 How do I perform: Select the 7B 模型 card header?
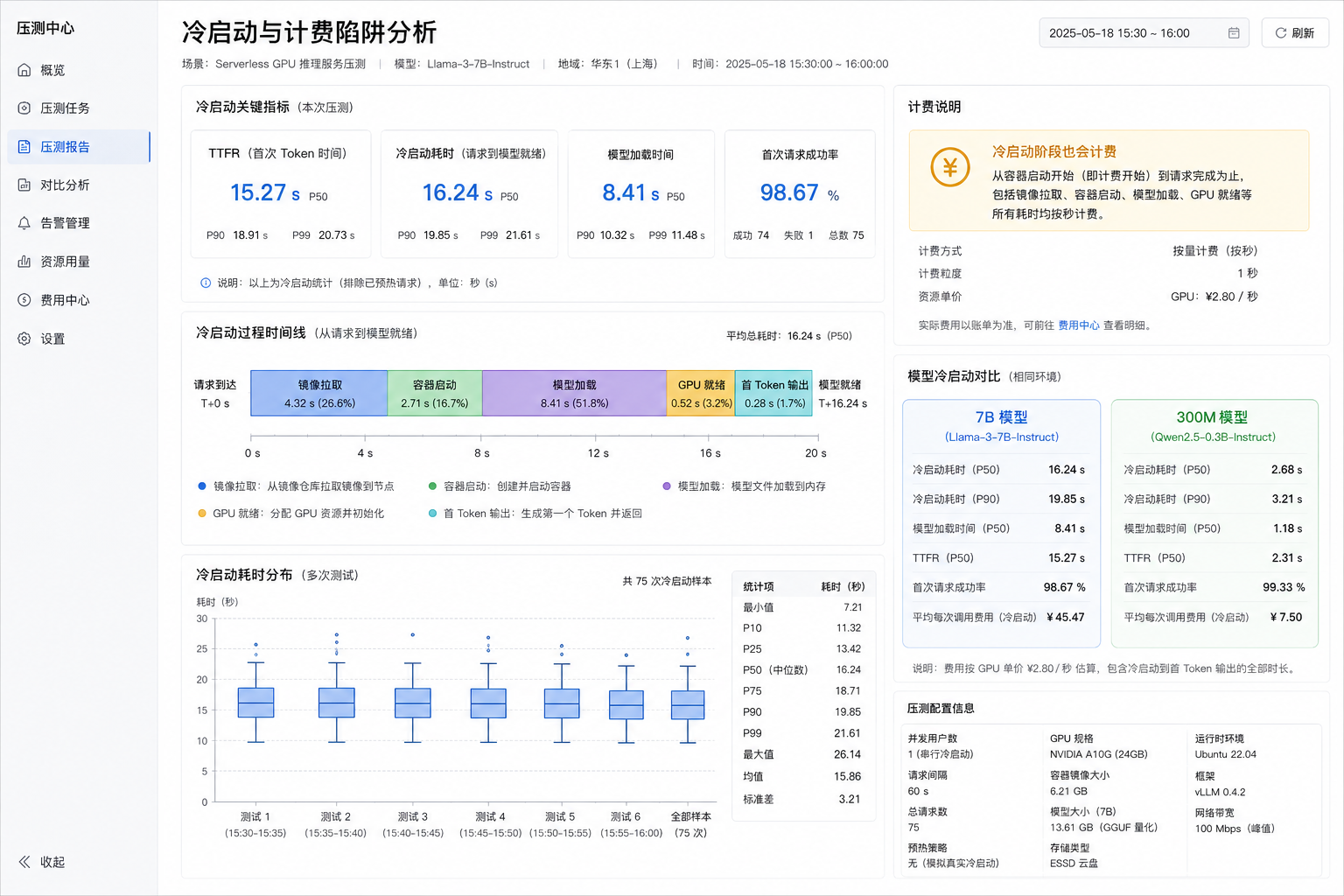1001,426
